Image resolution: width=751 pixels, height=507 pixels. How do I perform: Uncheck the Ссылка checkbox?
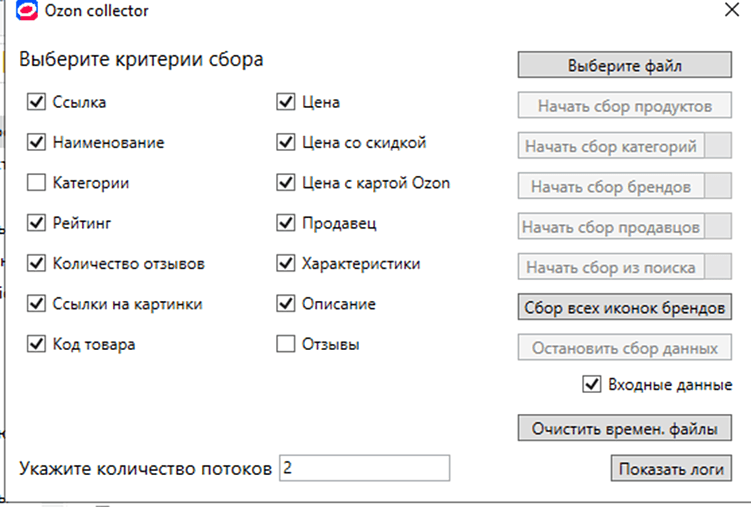[x=37, y=102]
